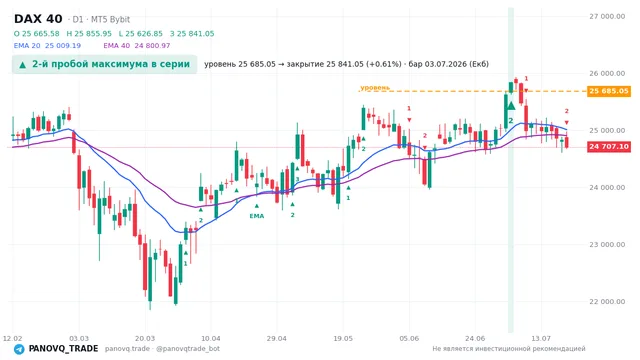Click the 19.05 date axis label

[343, 338]
